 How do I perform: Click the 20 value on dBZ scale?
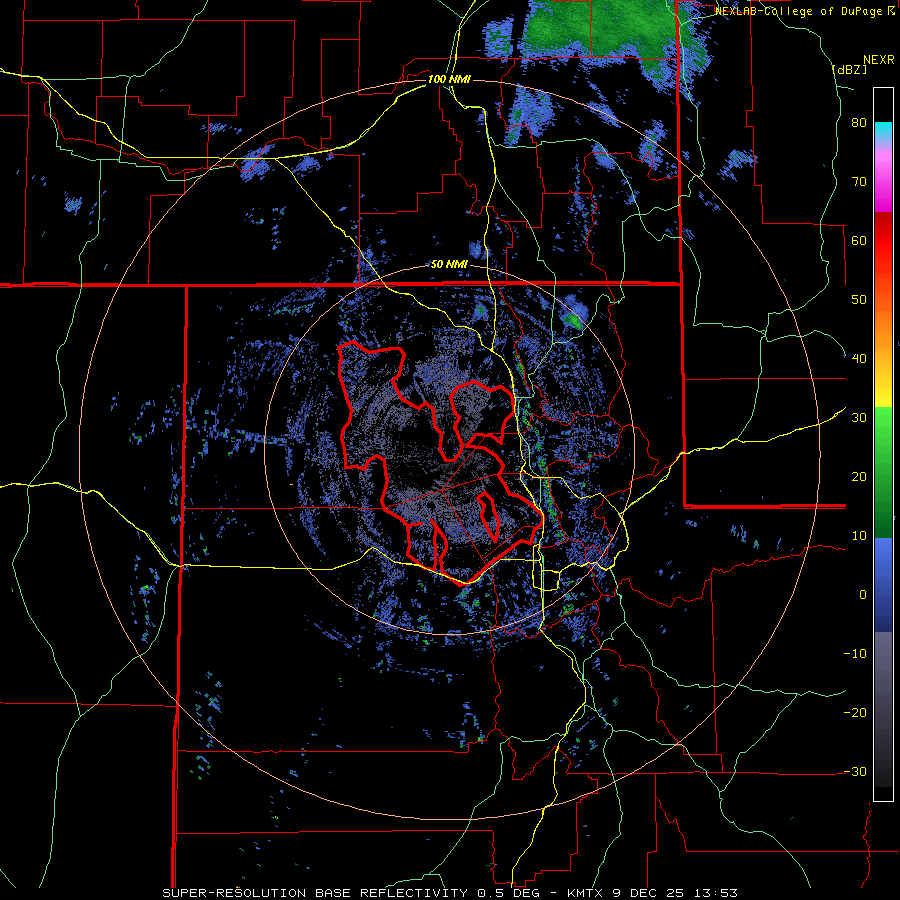pyautogui.click(x=859, y=477)
